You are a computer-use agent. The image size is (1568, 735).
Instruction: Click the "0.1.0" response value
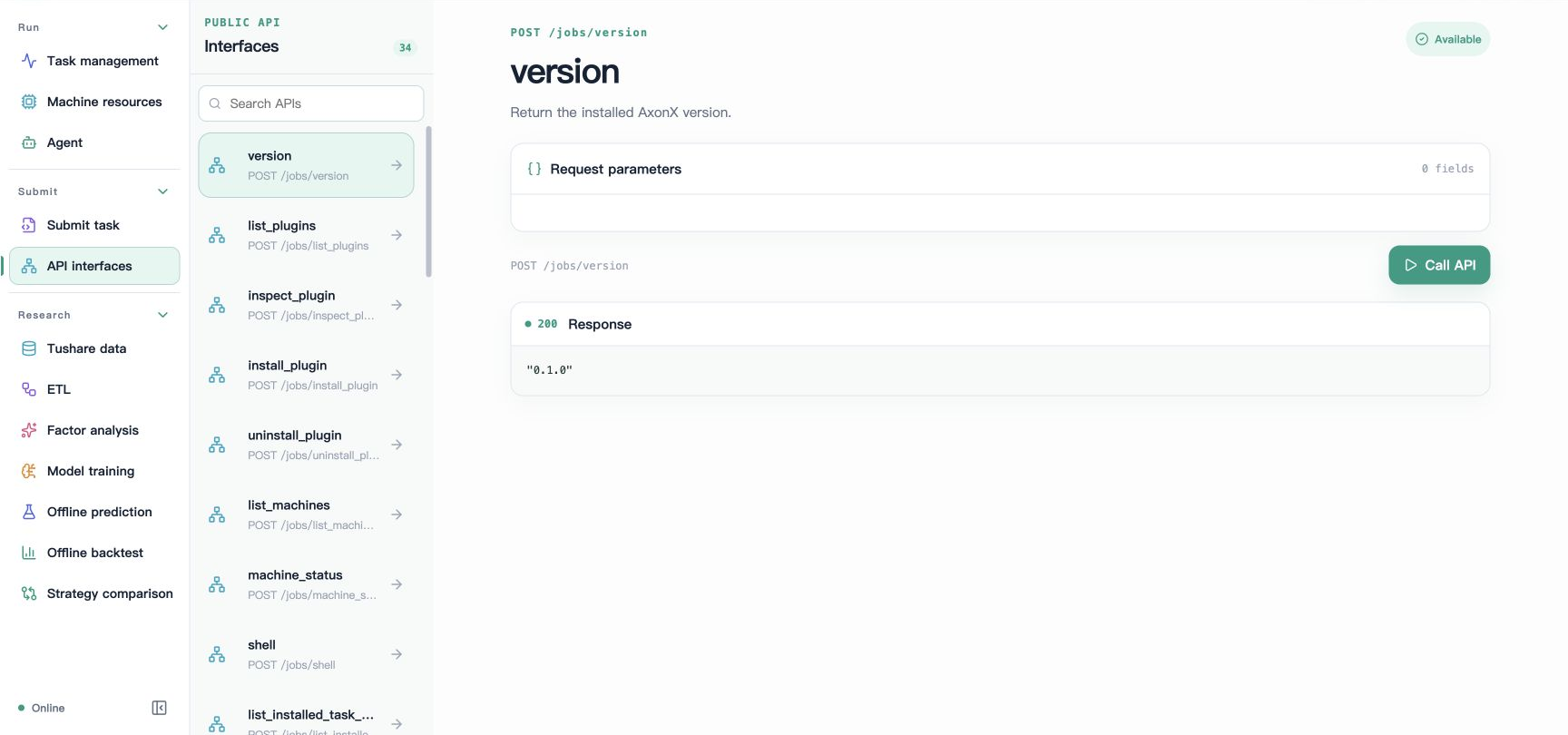(550, 370)
